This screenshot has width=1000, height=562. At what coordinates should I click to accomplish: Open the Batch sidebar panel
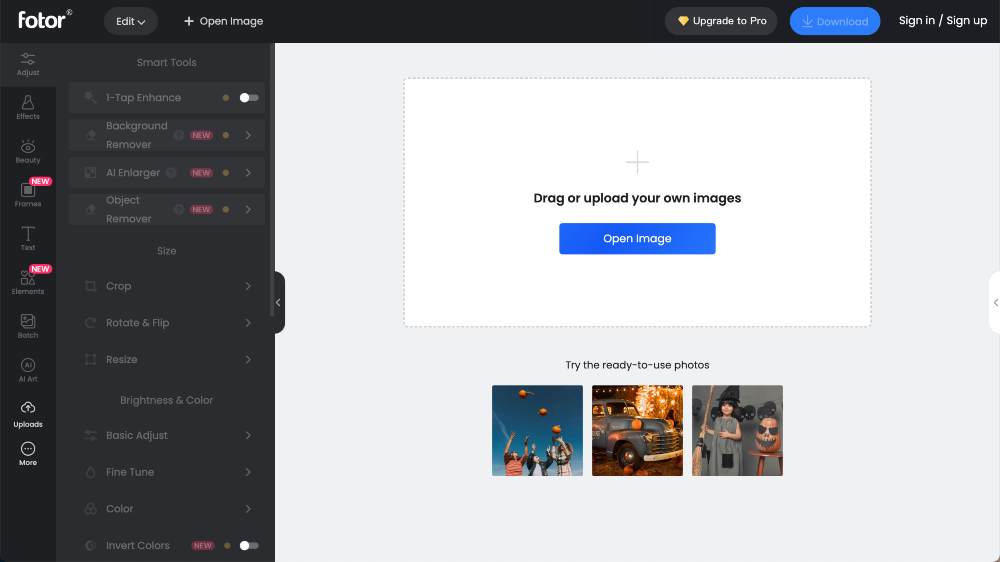(27, 325)
